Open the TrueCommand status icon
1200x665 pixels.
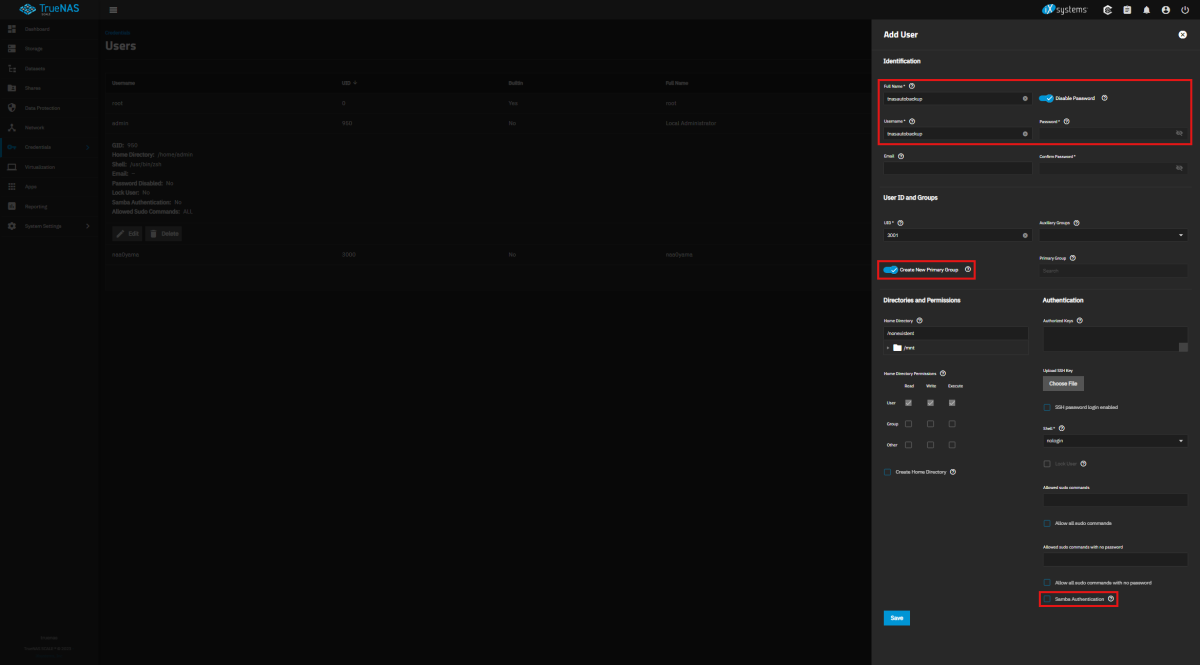click(x=1108, y=10)
